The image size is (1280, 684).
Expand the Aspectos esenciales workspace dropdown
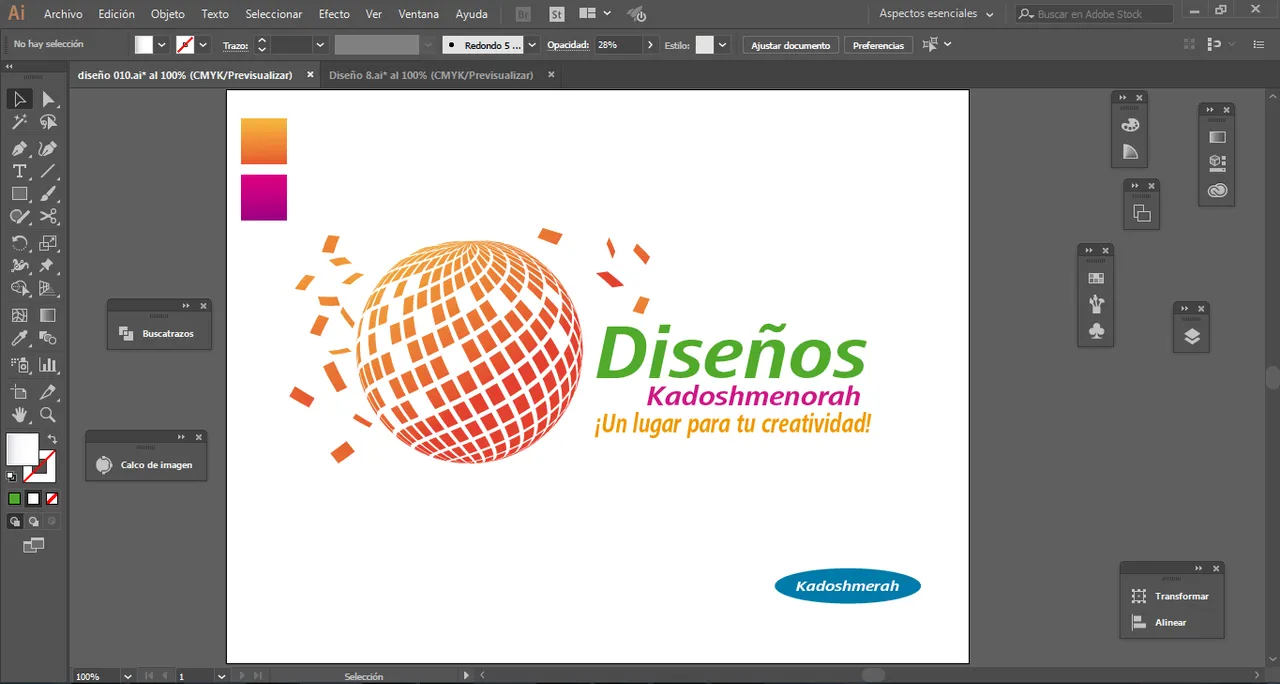pyautogui.click(x=989, y=14)
